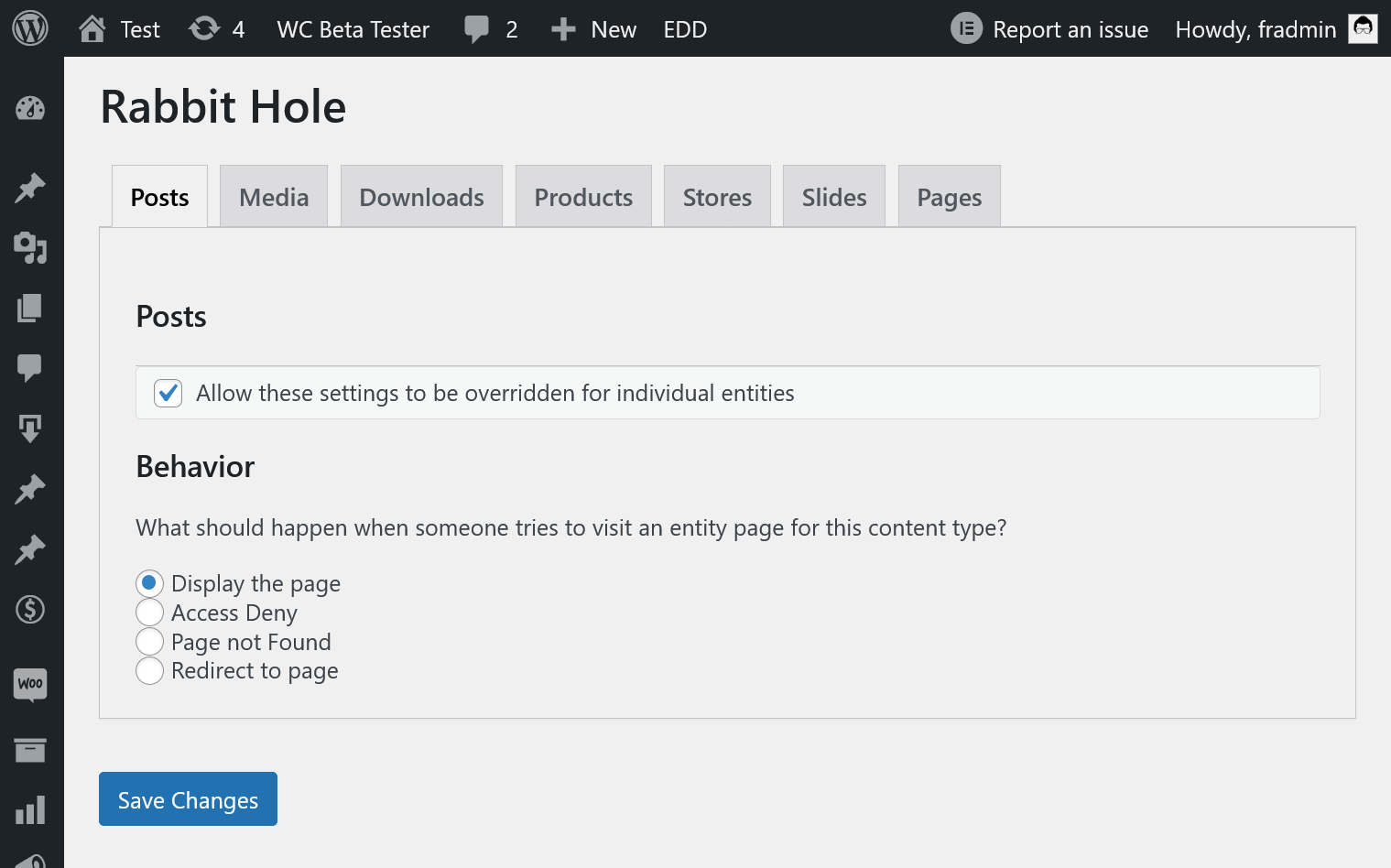Switch to the Stores tab
The height and width of the screenshot is (868, 1391).
(x=717, y=197)
